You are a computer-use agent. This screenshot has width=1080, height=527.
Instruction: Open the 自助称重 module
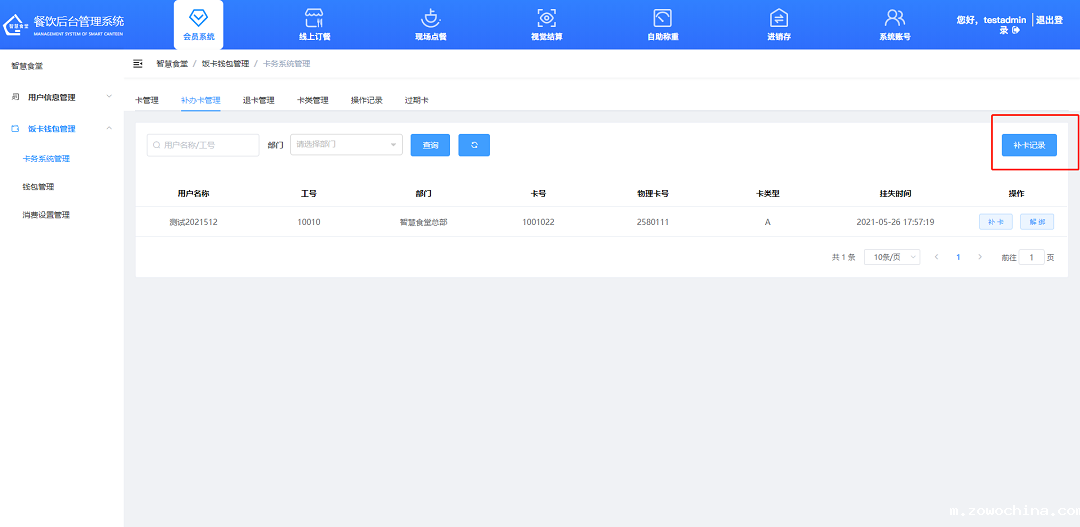(662, 24)
